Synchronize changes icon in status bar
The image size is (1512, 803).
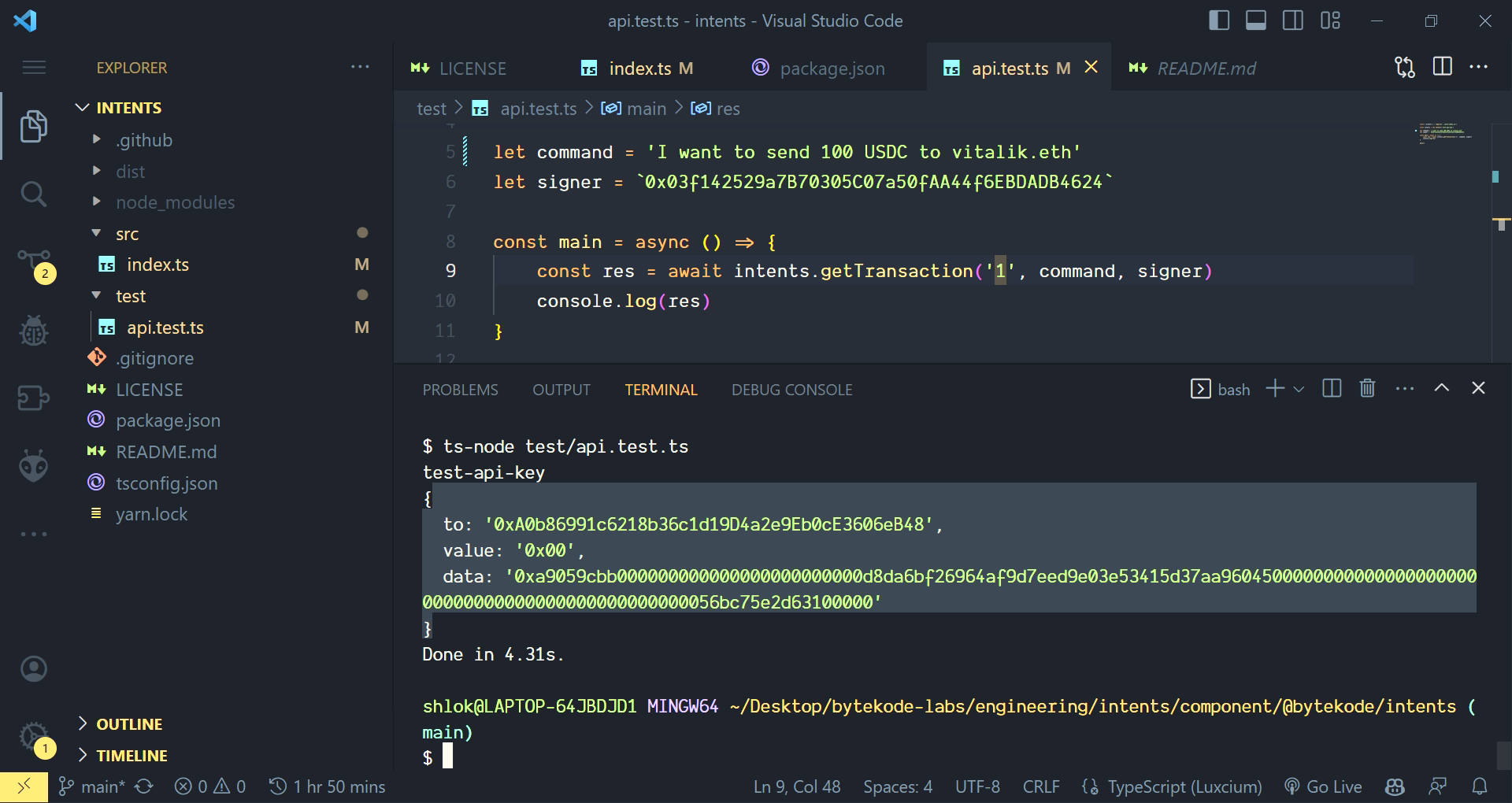143,786
